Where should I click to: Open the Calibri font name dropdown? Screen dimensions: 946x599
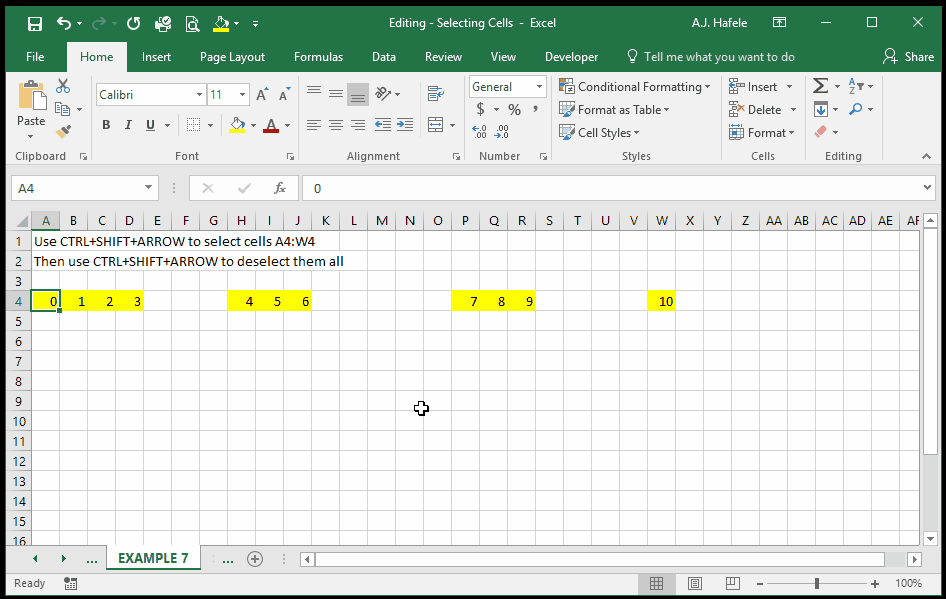pyautogui.click(x=199, y=95)
